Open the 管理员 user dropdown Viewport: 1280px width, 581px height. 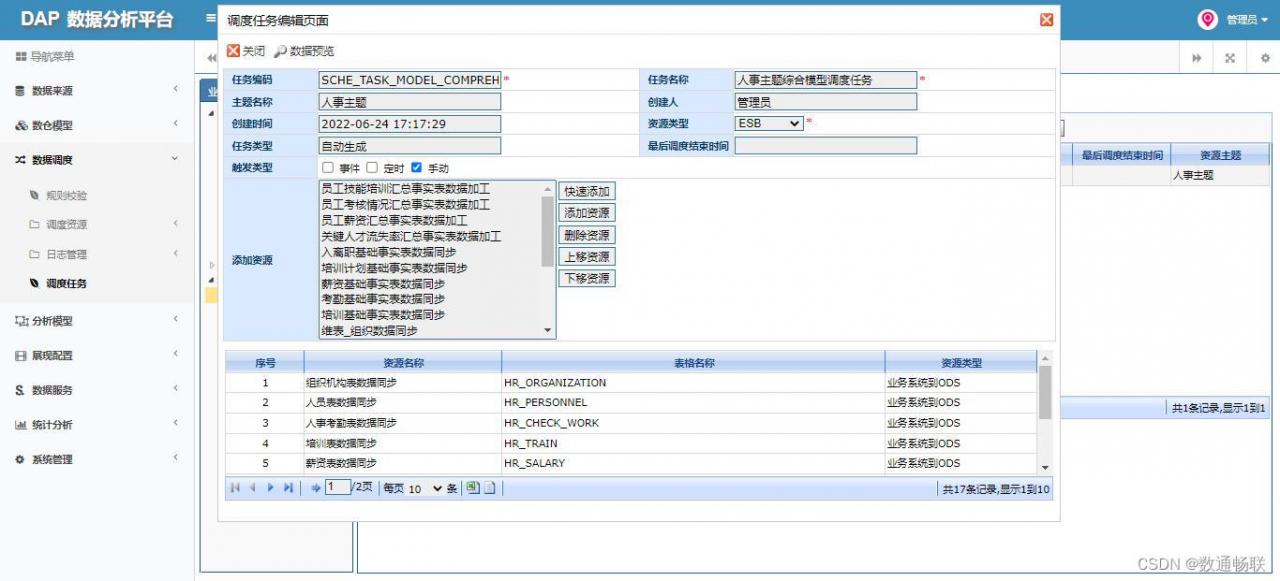tap(1246, 20)
